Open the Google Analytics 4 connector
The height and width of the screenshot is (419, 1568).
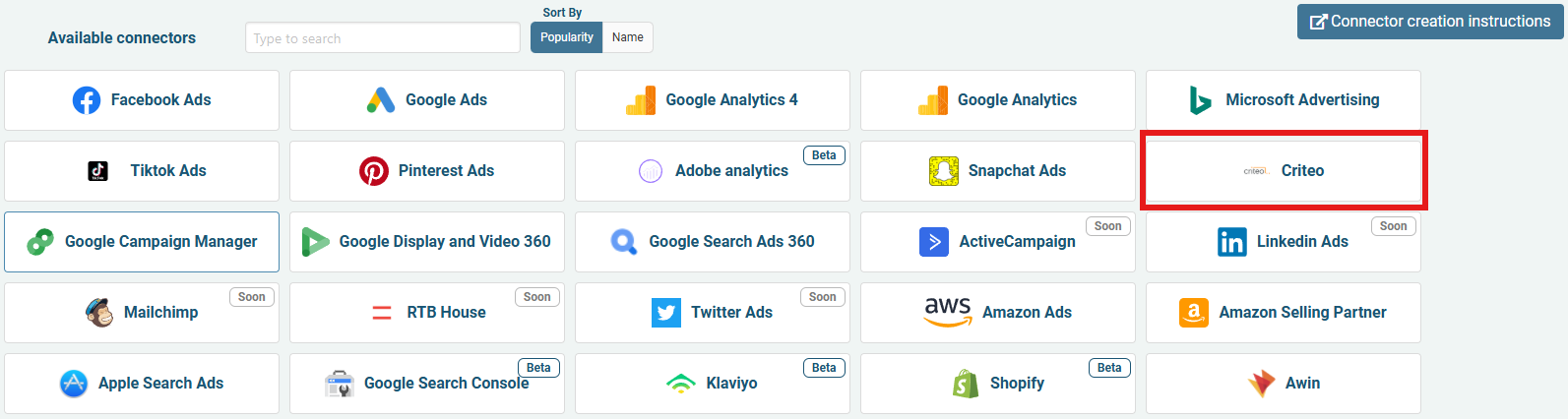pos(713,100)
